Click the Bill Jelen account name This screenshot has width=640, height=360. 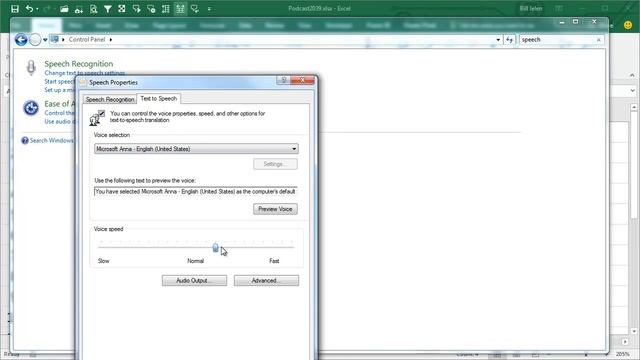pyautogui.click(x=531, y=9)
